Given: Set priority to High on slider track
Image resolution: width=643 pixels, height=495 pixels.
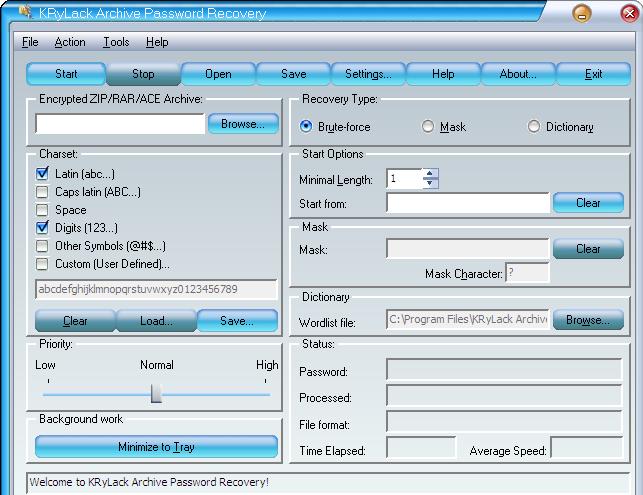Looking at the screenshot, I should [265, 395].
